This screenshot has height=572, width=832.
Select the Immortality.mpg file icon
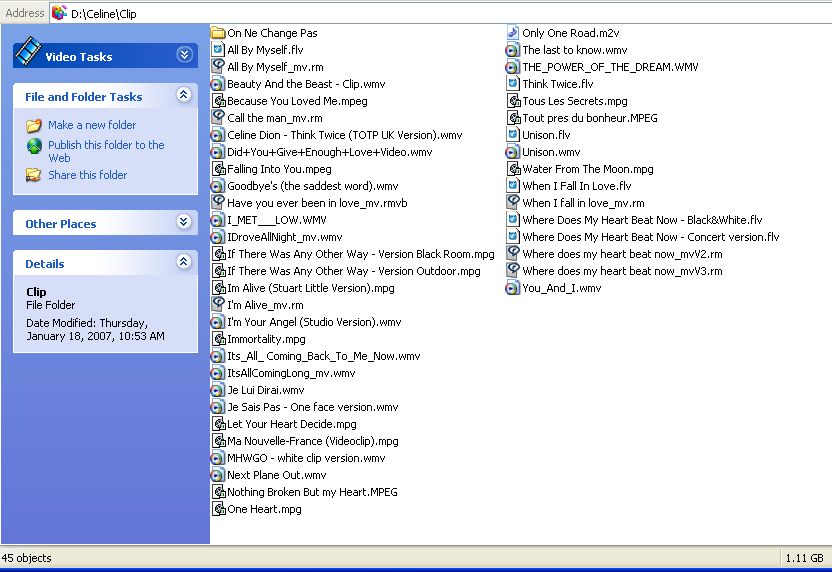point(218,339)
